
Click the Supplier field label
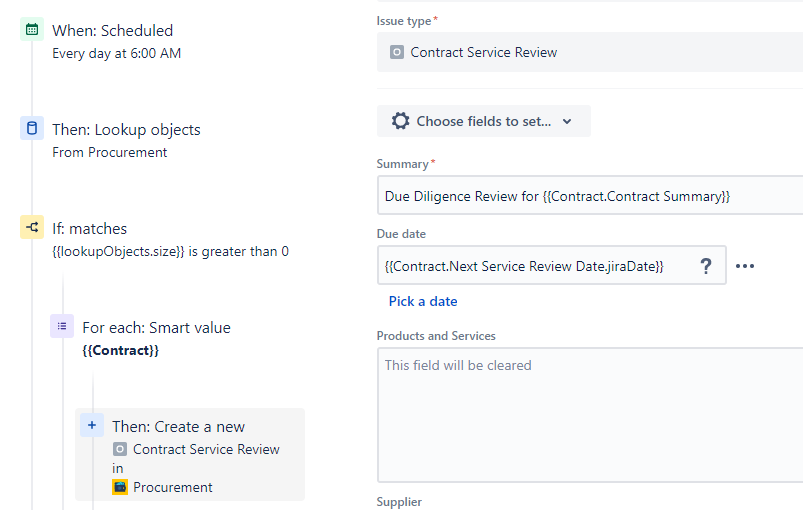(x=399, y=502)
